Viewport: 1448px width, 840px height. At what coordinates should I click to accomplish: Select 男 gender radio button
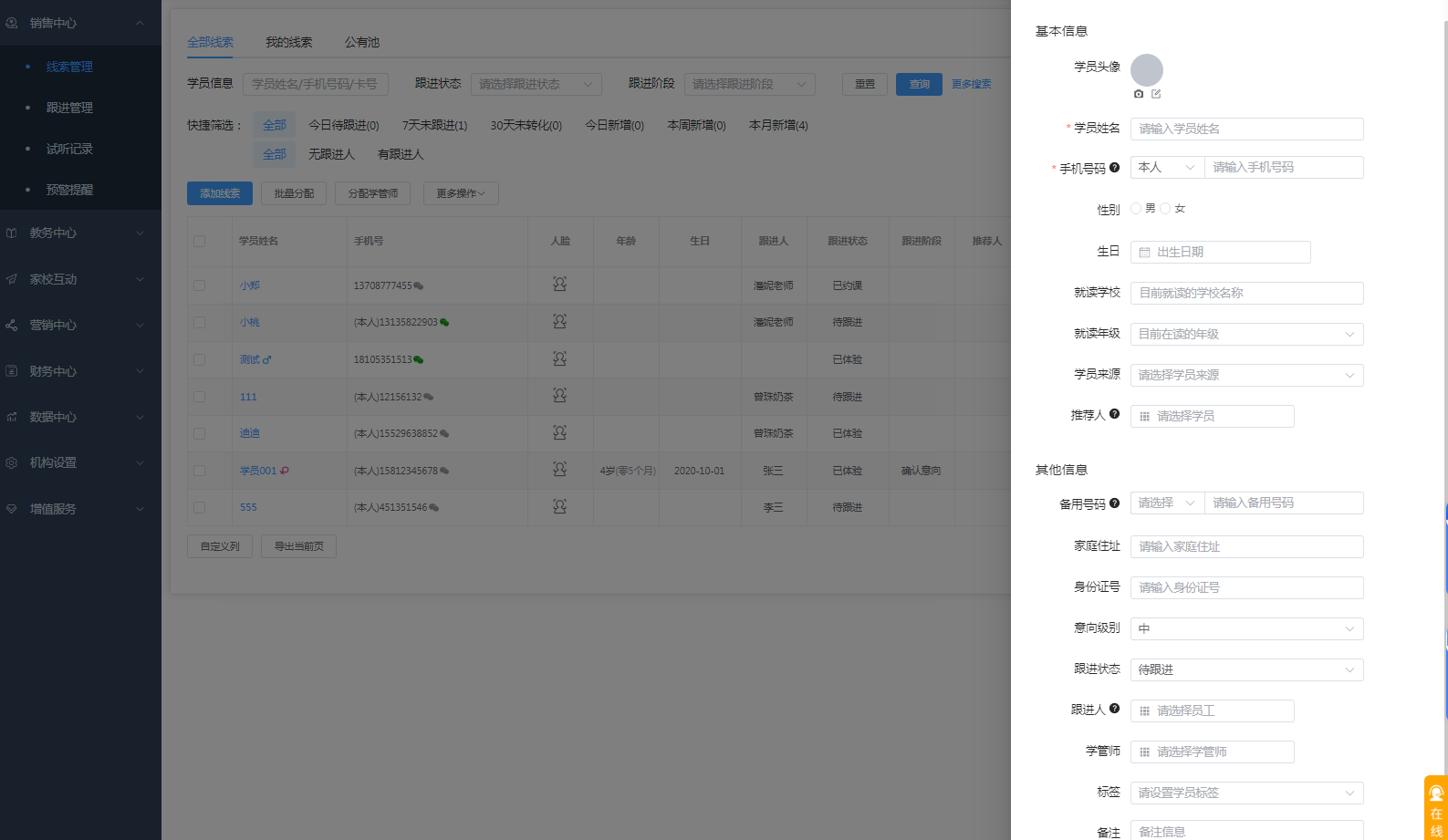(x=1136, y=209)
